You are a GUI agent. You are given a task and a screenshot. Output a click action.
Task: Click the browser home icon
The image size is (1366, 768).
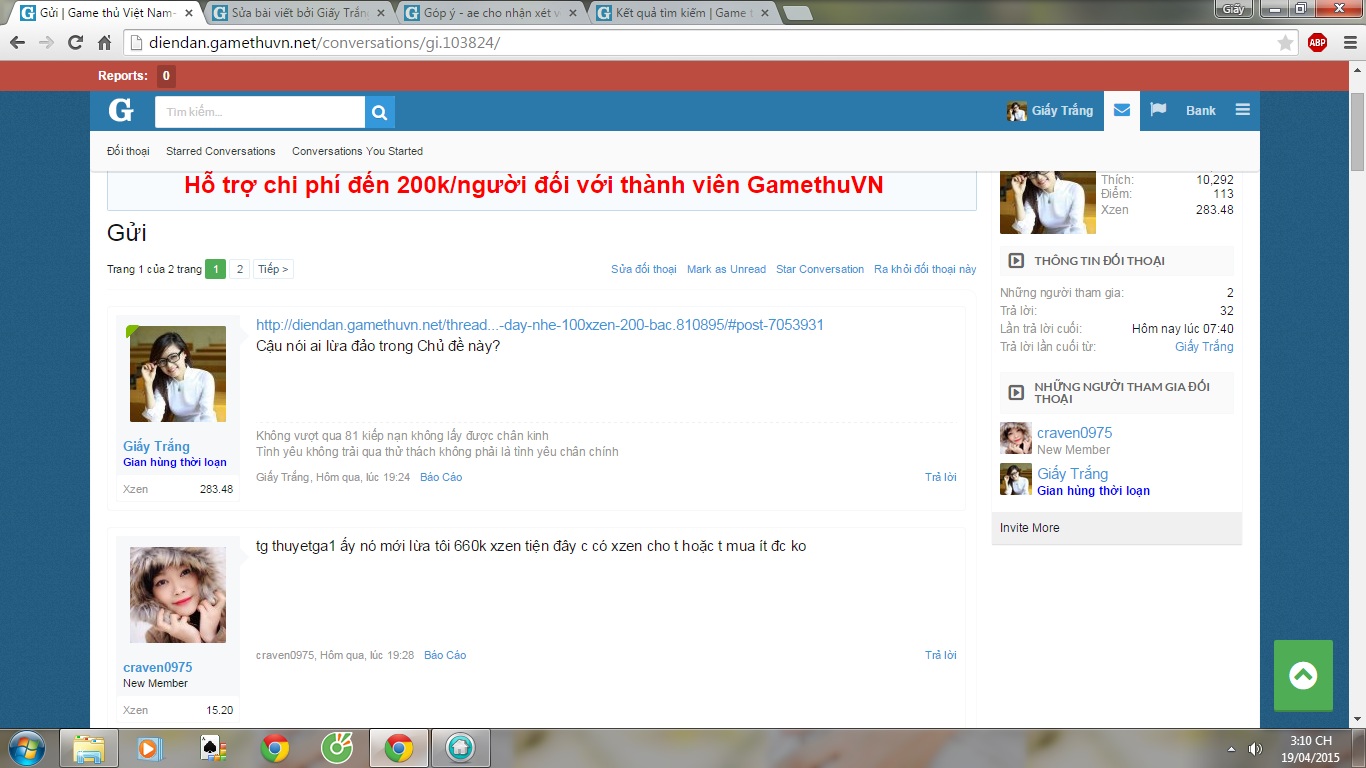(x=104, y=43)
